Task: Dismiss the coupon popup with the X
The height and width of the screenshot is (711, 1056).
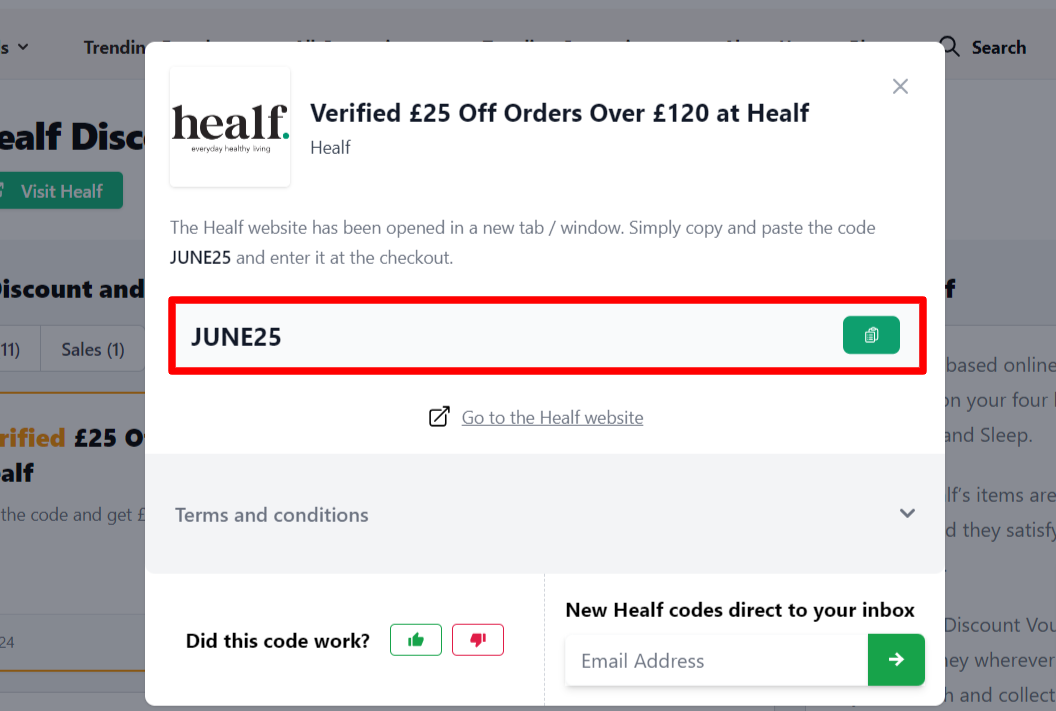Action: pos(899,86)
